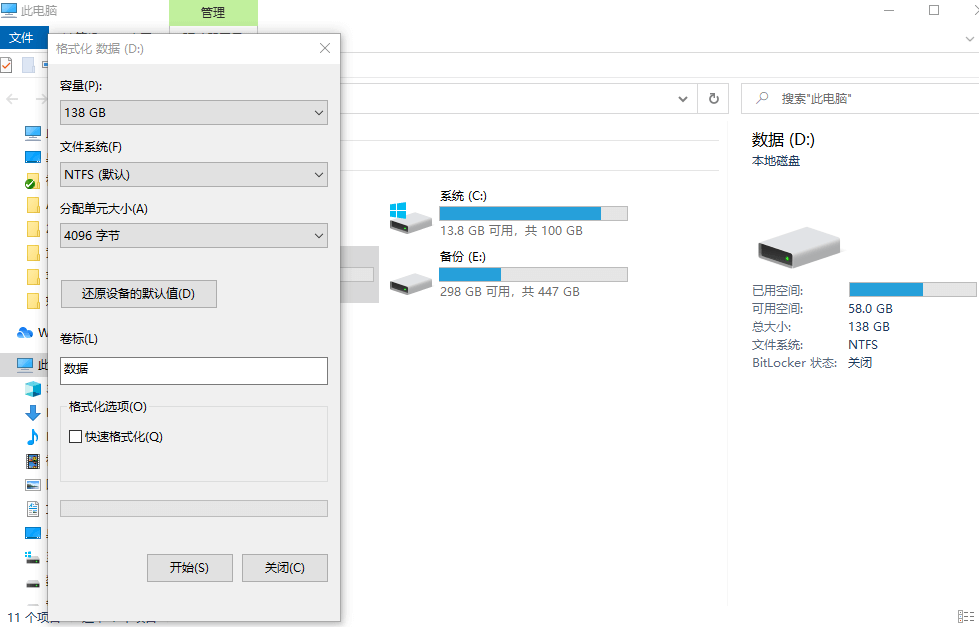Click the BitLocker status value 关闭
979x627 pixels.
[860, 363]
